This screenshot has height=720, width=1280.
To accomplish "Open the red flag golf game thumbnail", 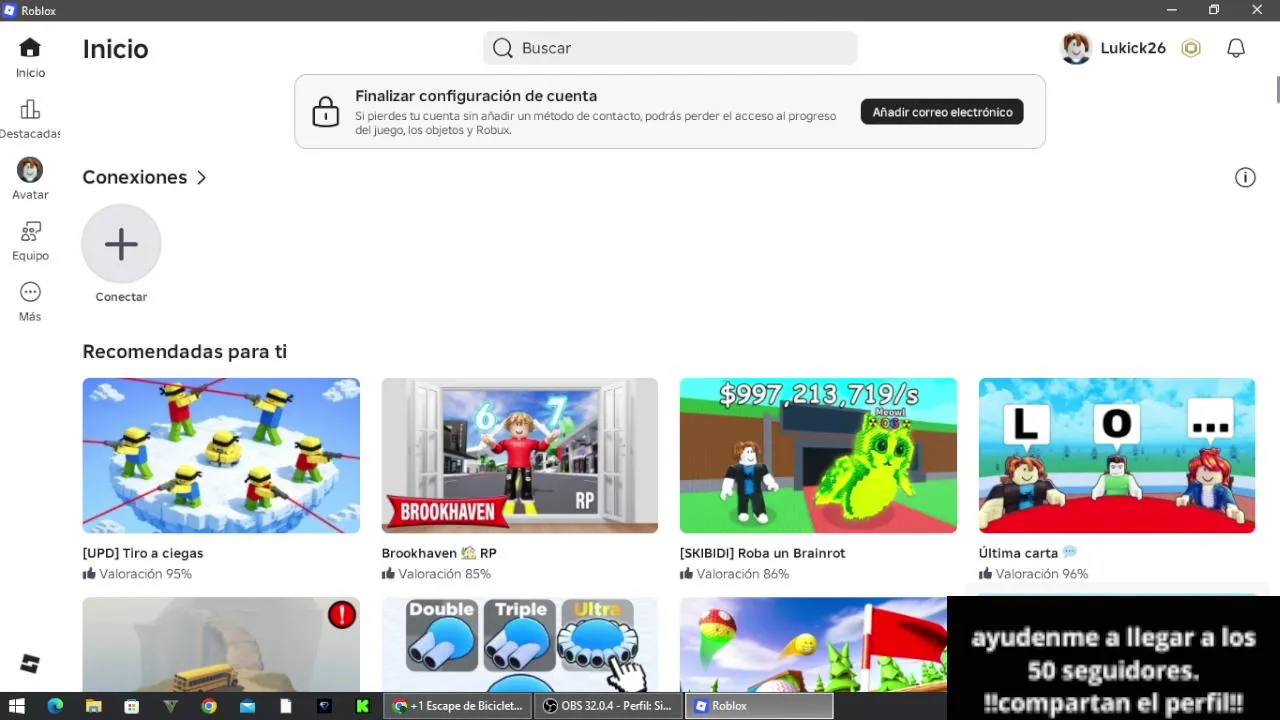I will point(812,645).
